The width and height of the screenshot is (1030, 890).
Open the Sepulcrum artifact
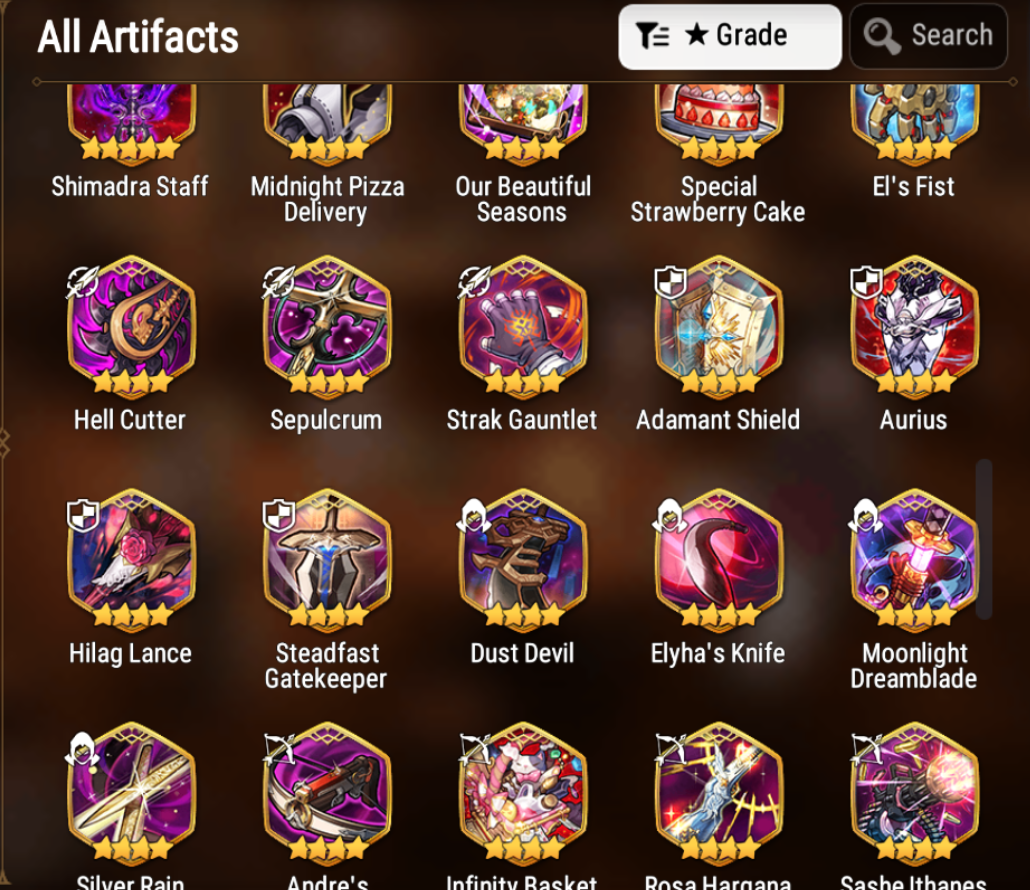(326, 327)
